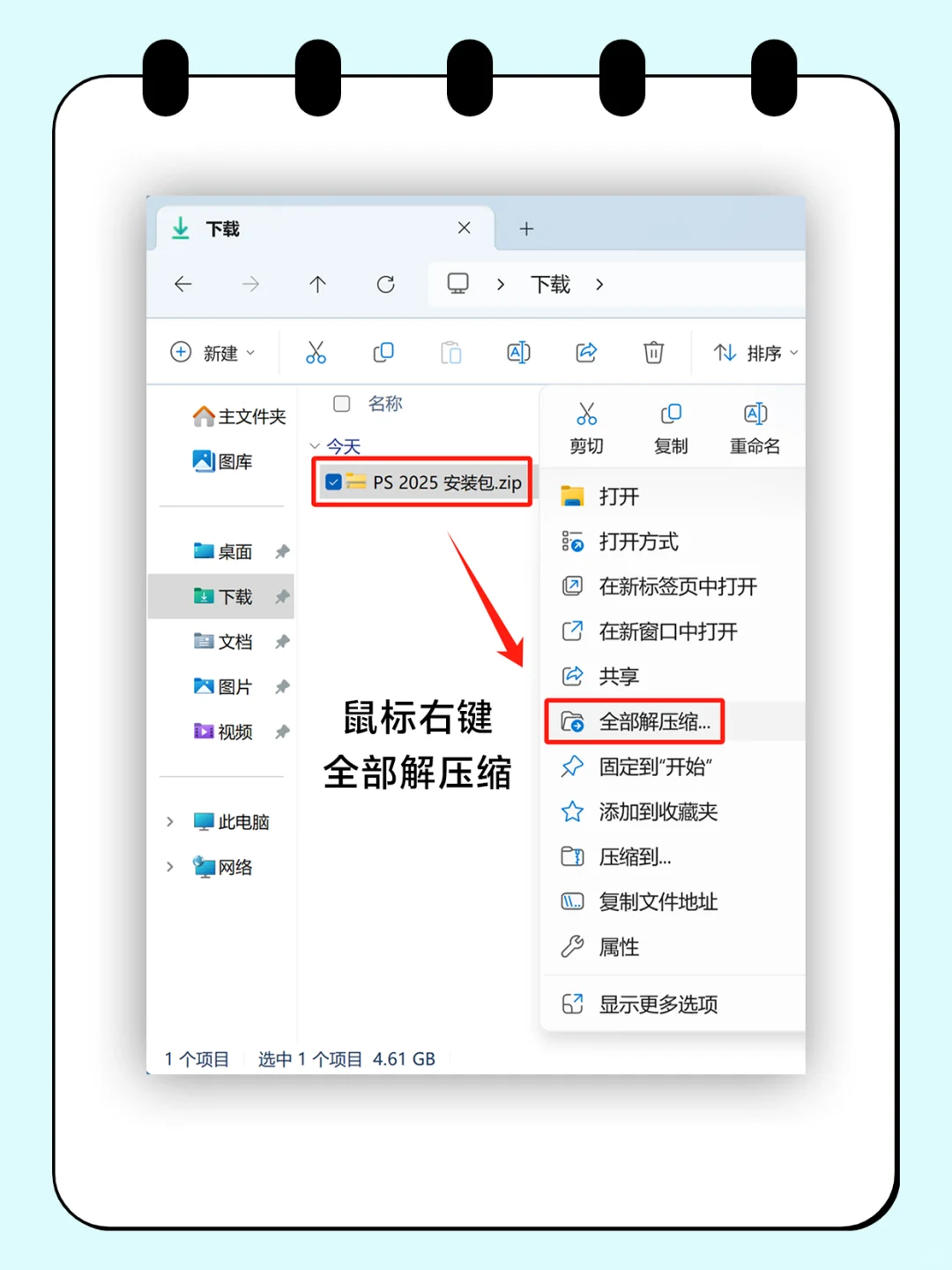Uncheck the PS 2025 安装包.zip checkbox

point(333,482)
